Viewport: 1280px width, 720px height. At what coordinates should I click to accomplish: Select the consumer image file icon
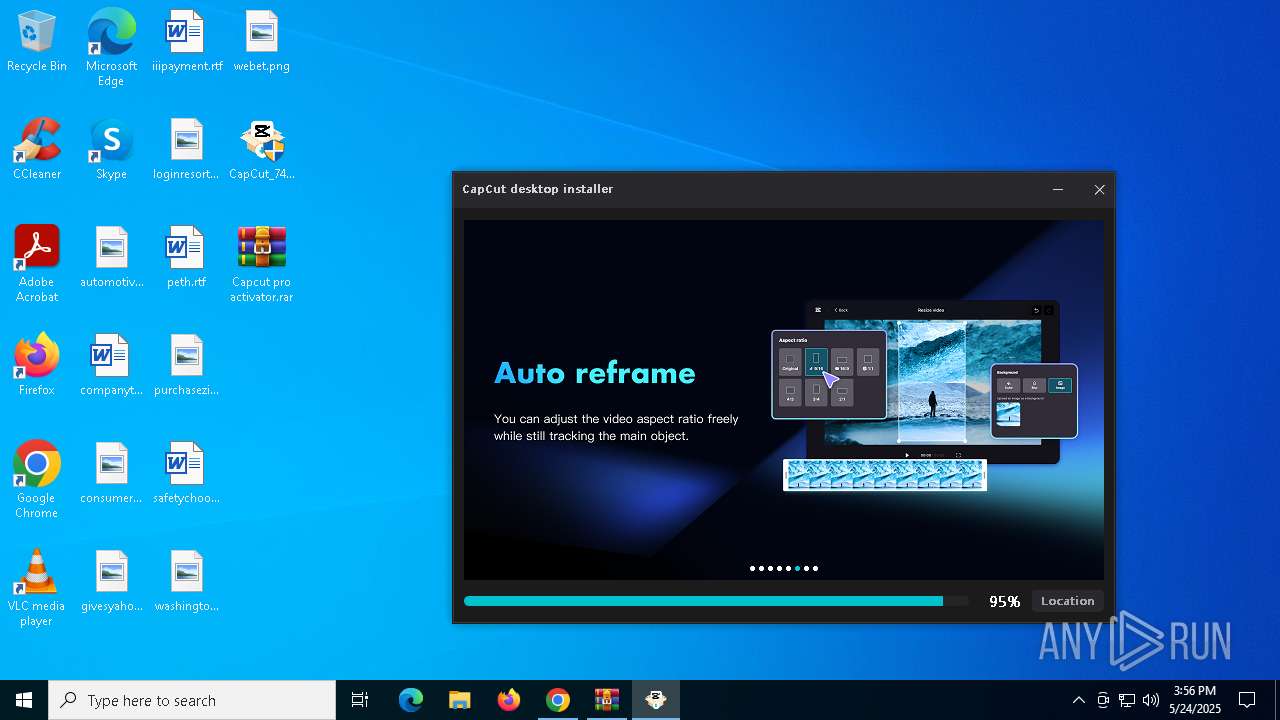pos(111,474)
